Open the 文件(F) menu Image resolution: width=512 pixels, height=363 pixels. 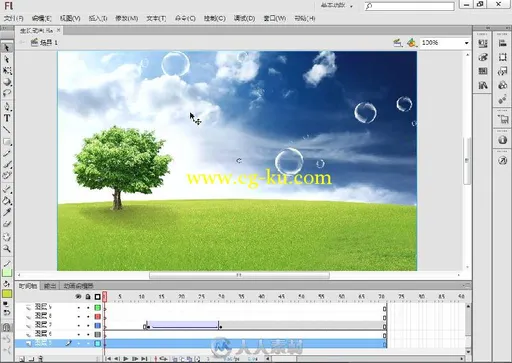(x=13, y=18)
